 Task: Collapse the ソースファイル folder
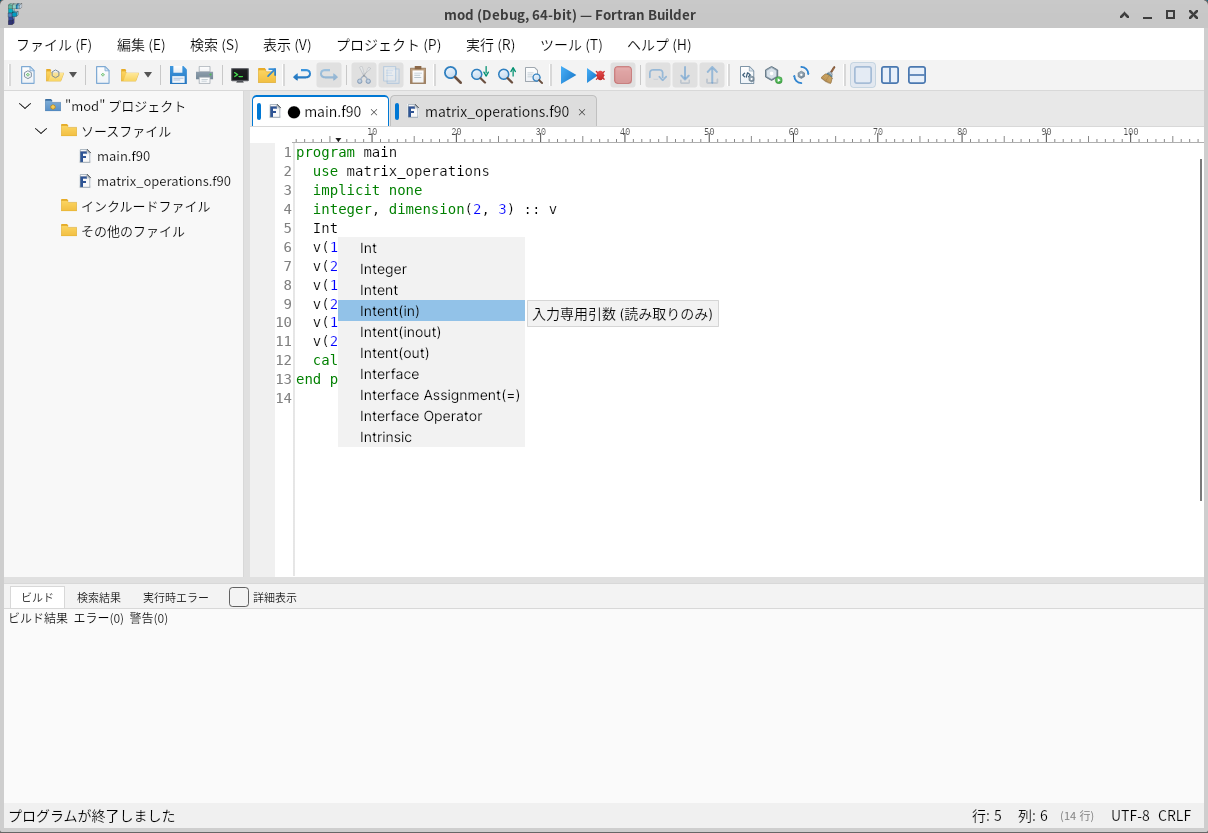pyautogui.click(x=41, y=131)
